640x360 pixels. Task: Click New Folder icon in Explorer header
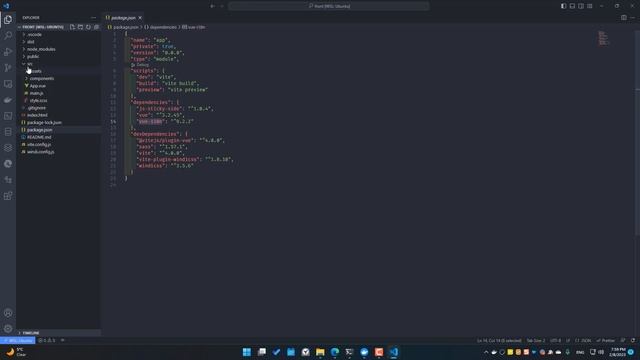pos(80,27)
